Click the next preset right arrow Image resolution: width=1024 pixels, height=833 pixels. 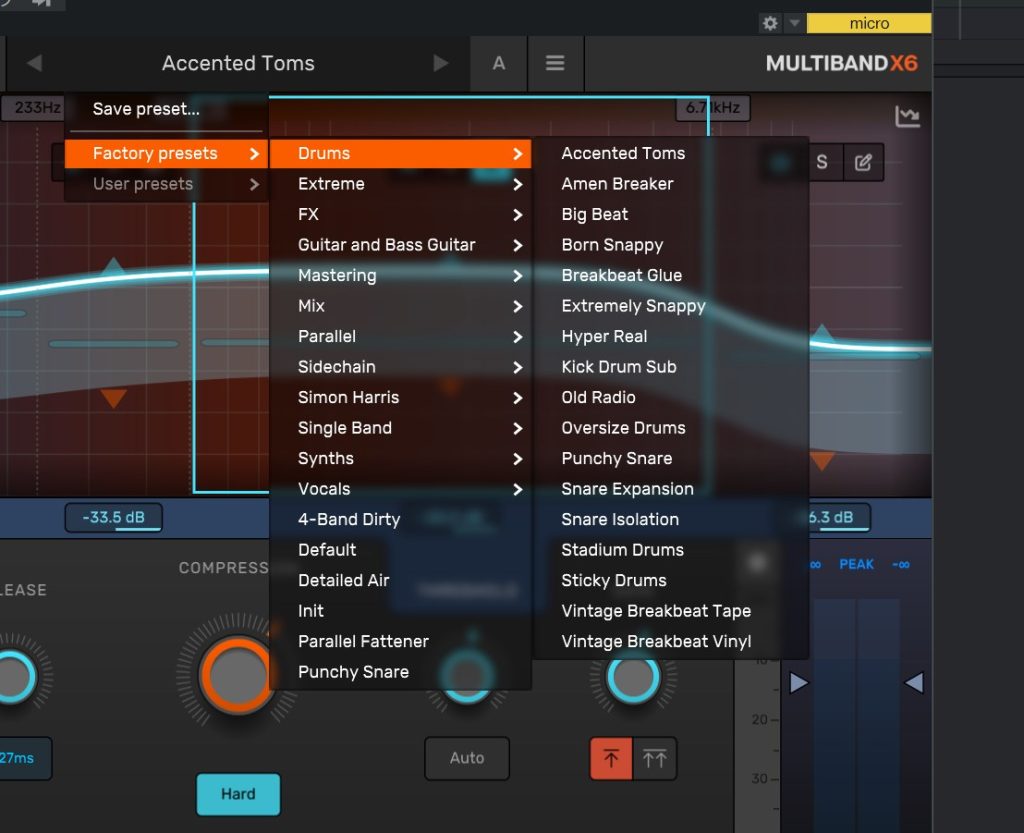pyautogui.click(x=441, y=63)
